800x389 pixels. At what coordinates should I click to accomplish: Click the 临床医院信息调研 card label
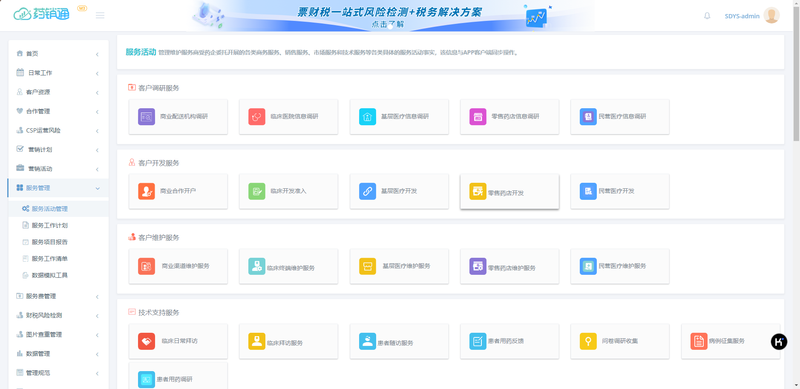tap(294, 116)
